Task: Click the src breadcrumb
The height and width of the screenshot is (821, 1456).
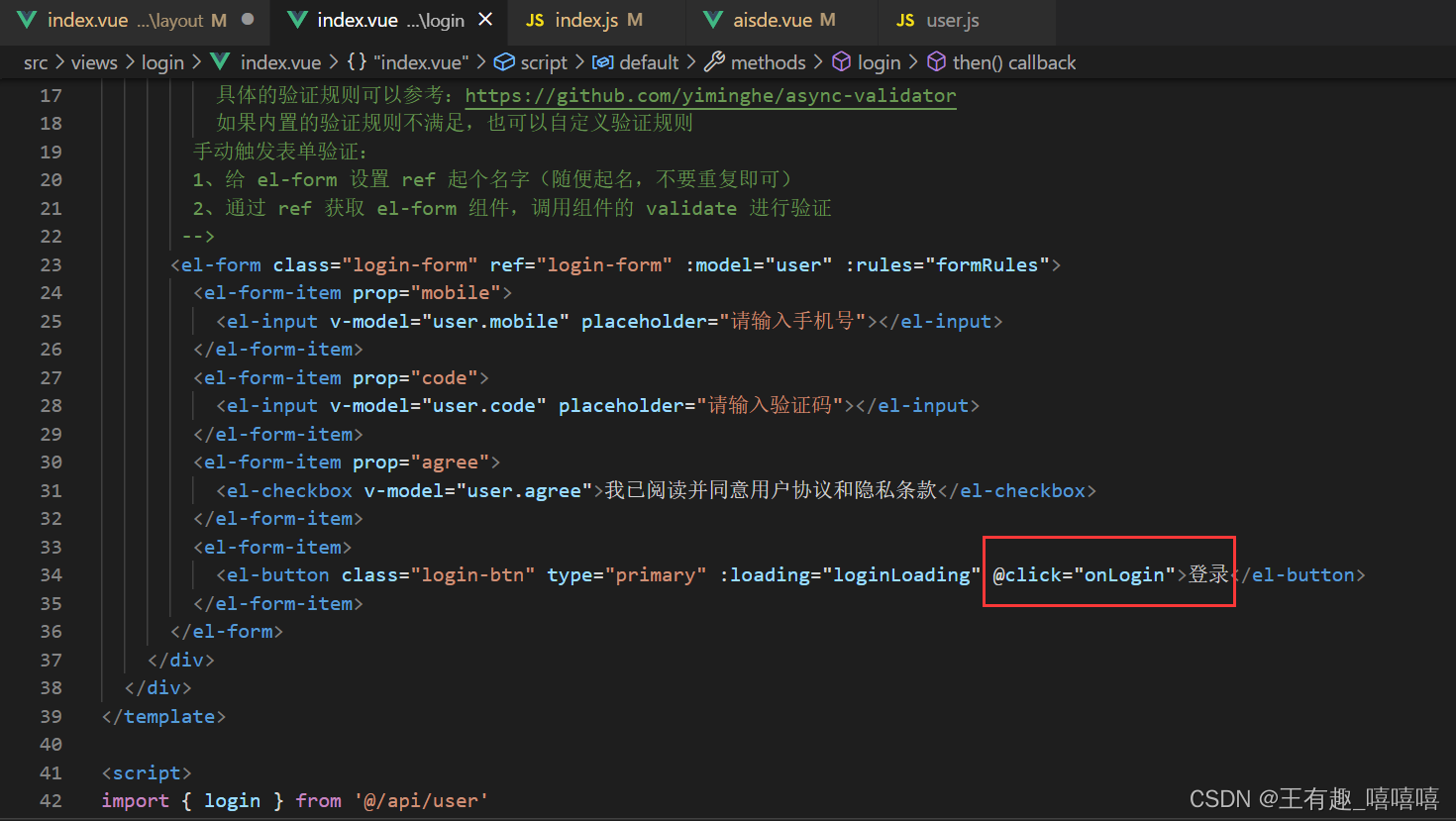Action: [36, 62]
